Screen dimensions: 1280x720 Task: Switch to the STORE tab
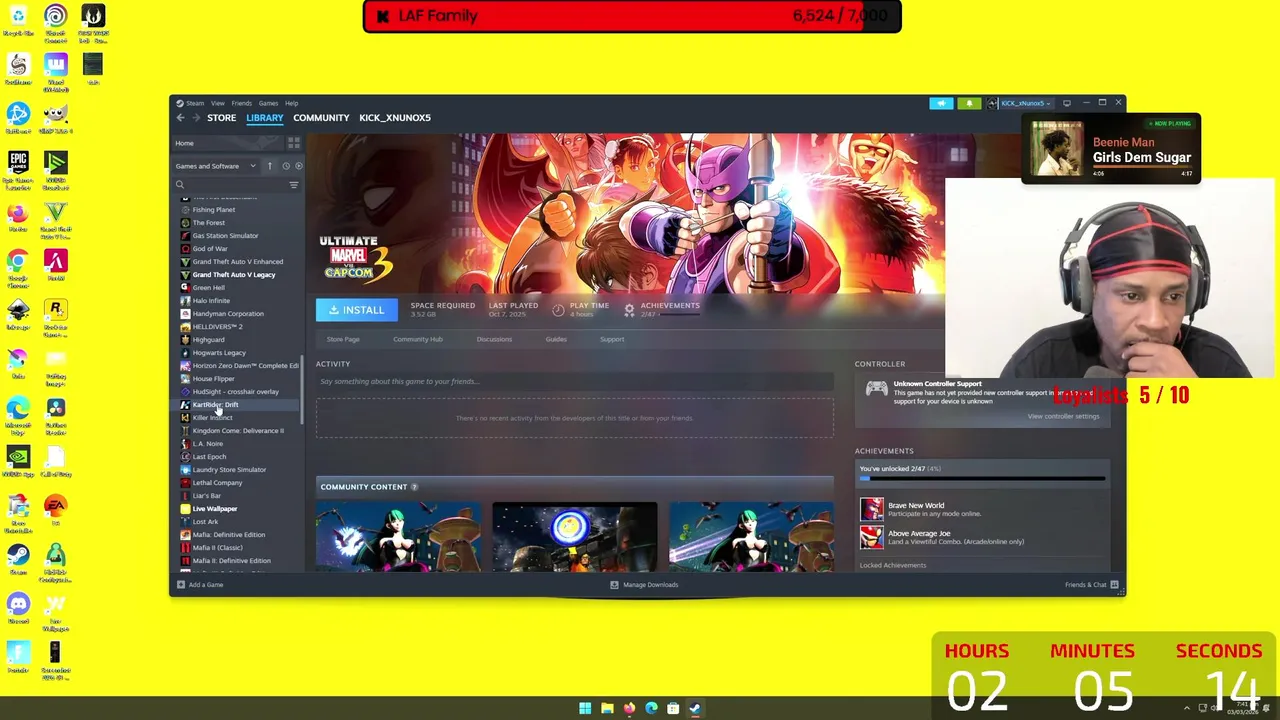pos(221,118)
